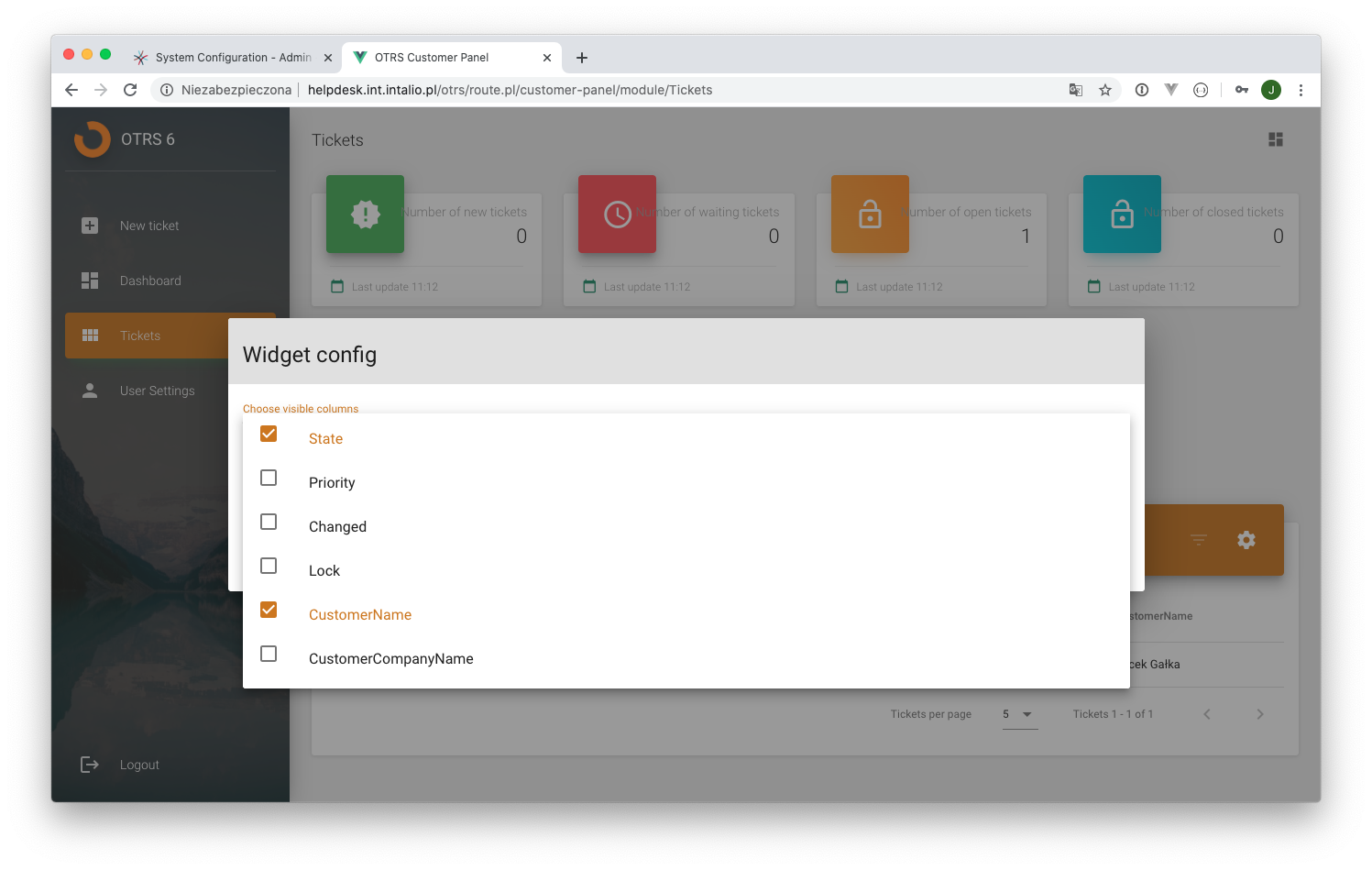This screenshot has width=1372, height=870.
Task: Go to next tickets page chevron
Action: pyautogui.click(x=1260, y=714)
